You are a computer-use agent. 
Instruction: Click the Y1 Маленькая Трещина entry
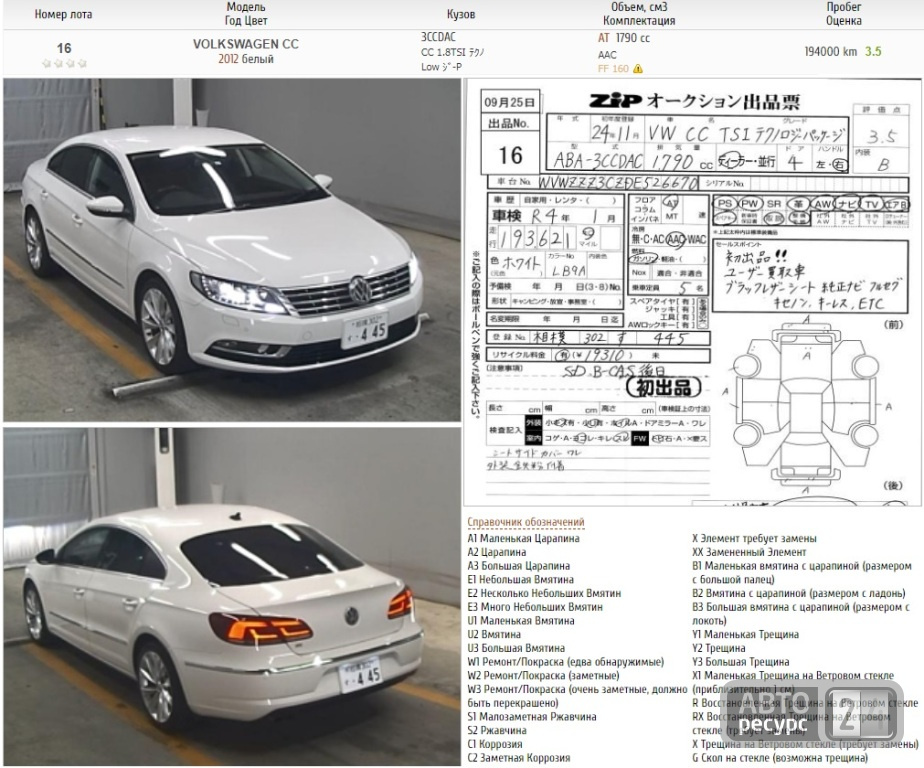tap(745, 634)
